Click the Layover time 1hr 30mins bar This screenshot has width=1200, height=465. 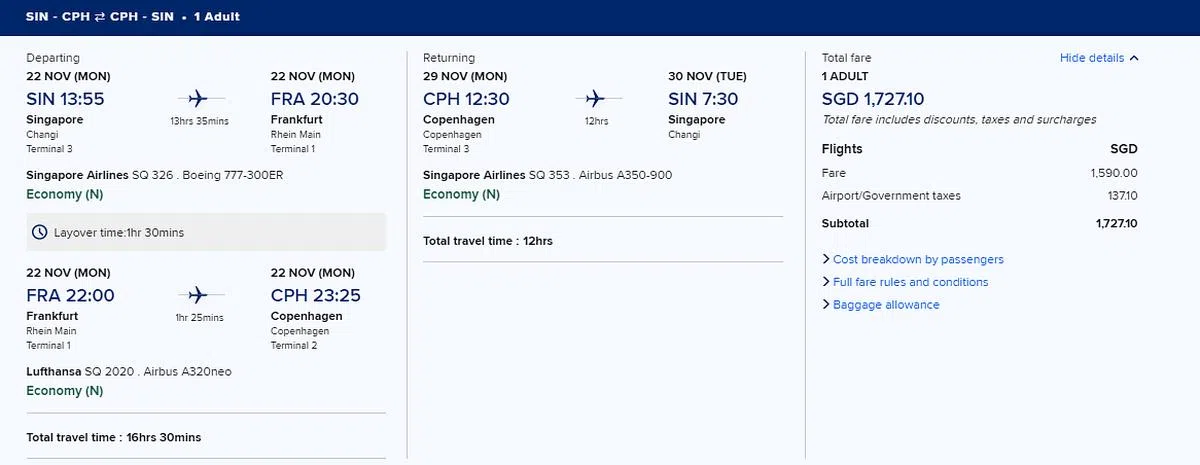205,232
